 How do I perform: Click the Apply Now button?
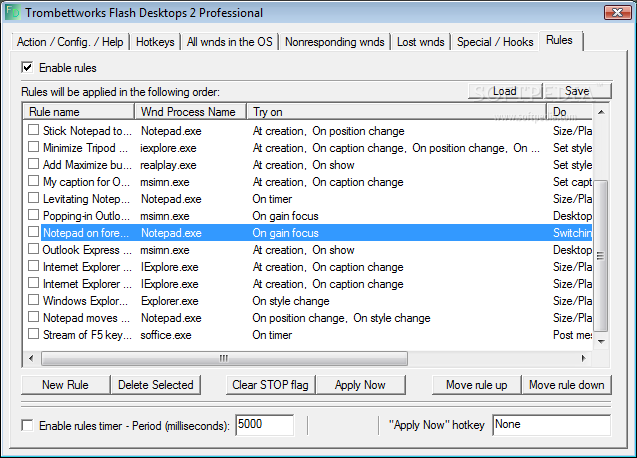[360, 385]
